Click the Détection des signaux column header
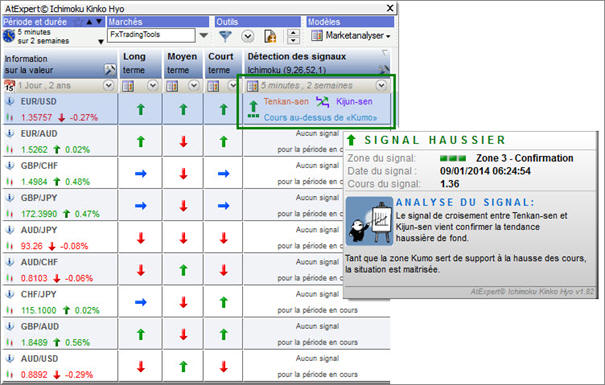This screenshot has width=605, height=385. [x=317, y=63]
